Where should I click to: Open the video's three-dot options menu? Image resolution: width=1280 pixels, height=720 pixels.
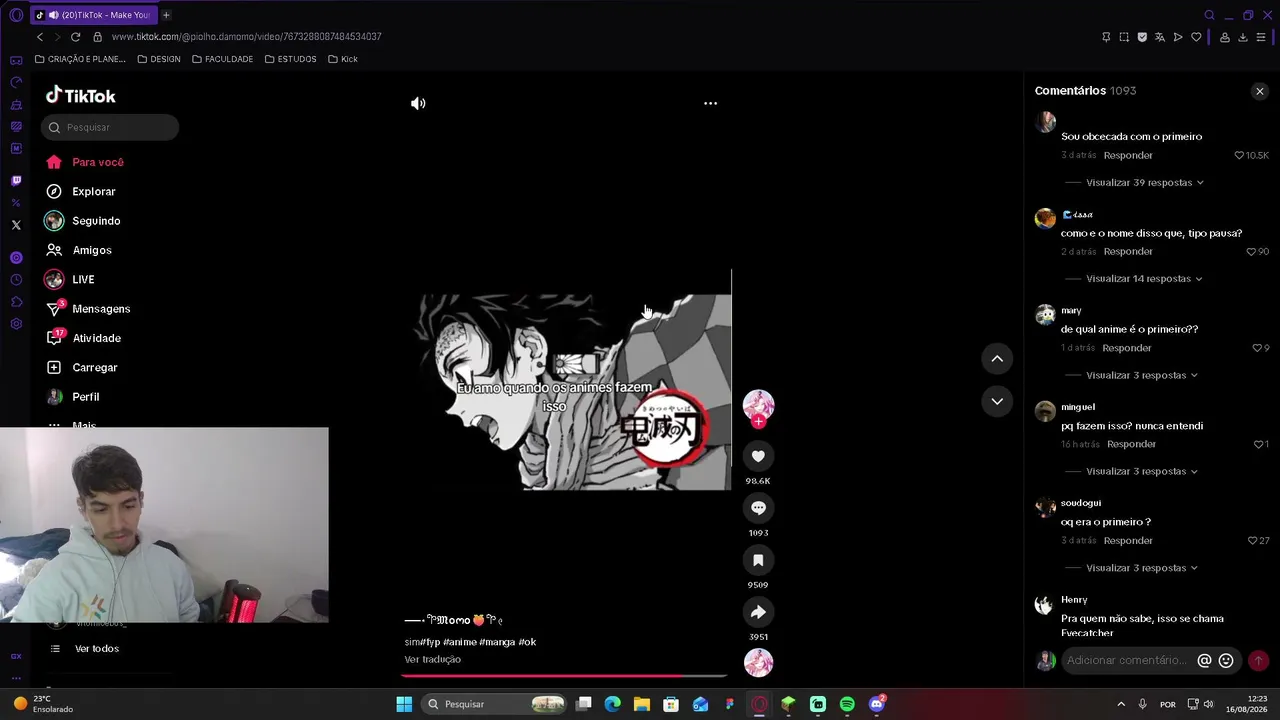tap(710, 103)
